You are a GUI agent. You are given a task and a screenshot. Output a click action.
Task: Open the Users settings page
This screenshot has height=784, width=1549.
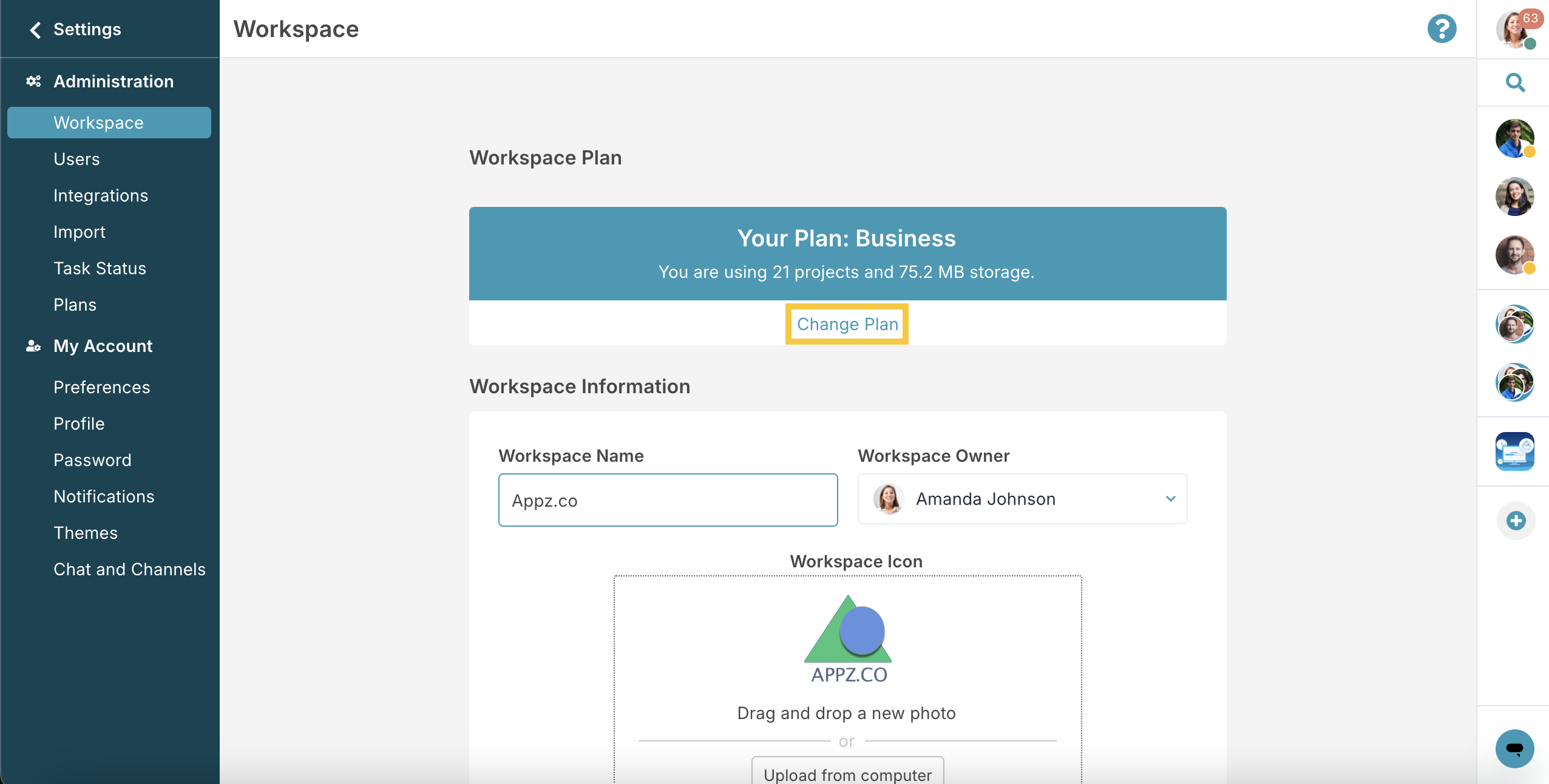(76, 159)
